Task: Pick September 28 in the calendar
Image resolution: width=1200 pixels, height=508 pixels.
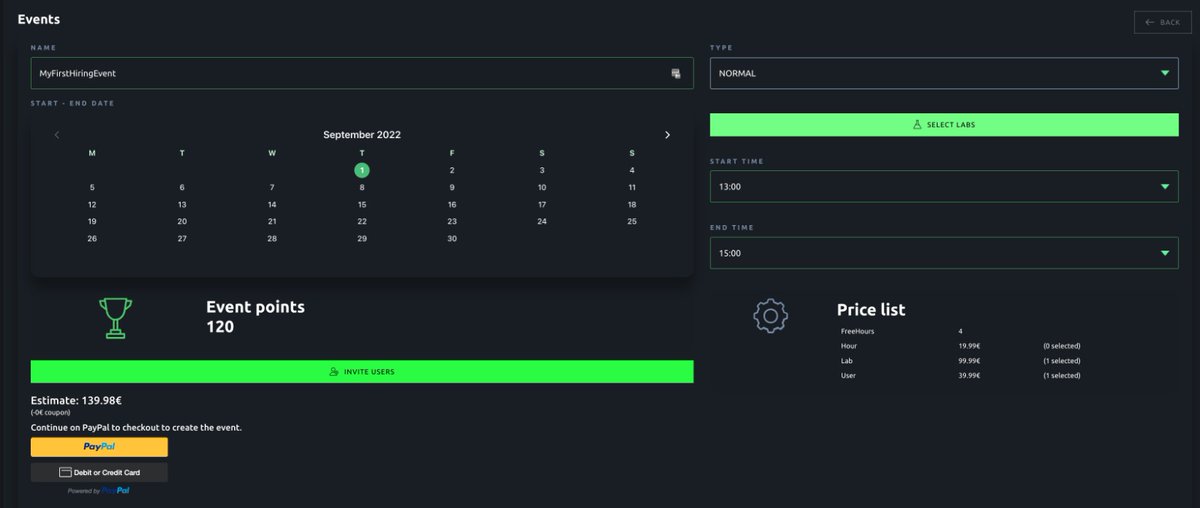Action: 272,238
